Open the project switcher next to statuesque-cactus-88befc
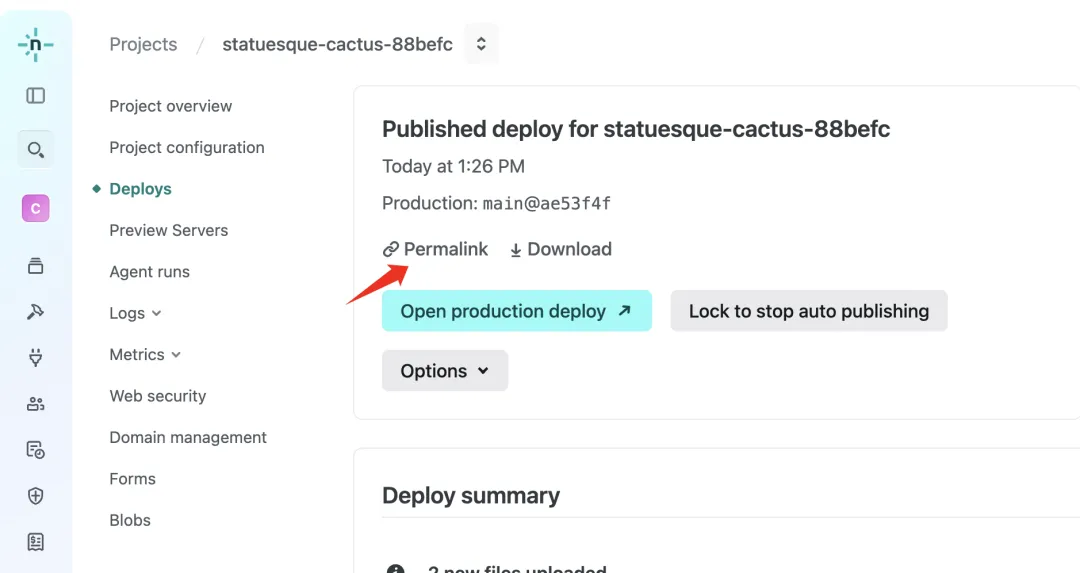1080x573 pixels. pyautogui.click(x=481, y=44)
